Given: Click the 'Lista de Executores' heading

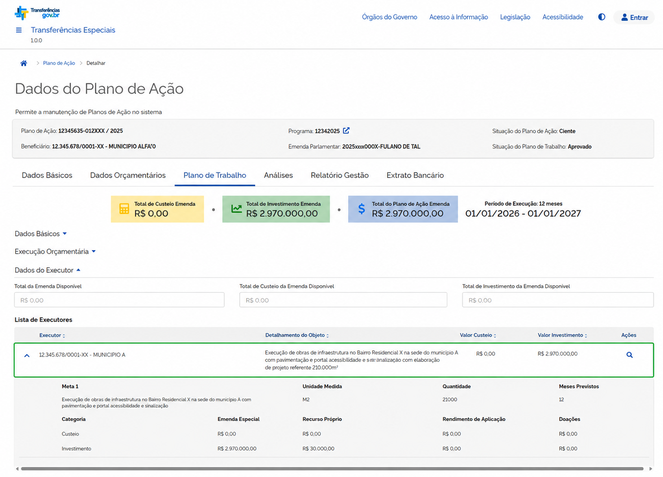Looking at the screenshot, I should click(43, 319).
